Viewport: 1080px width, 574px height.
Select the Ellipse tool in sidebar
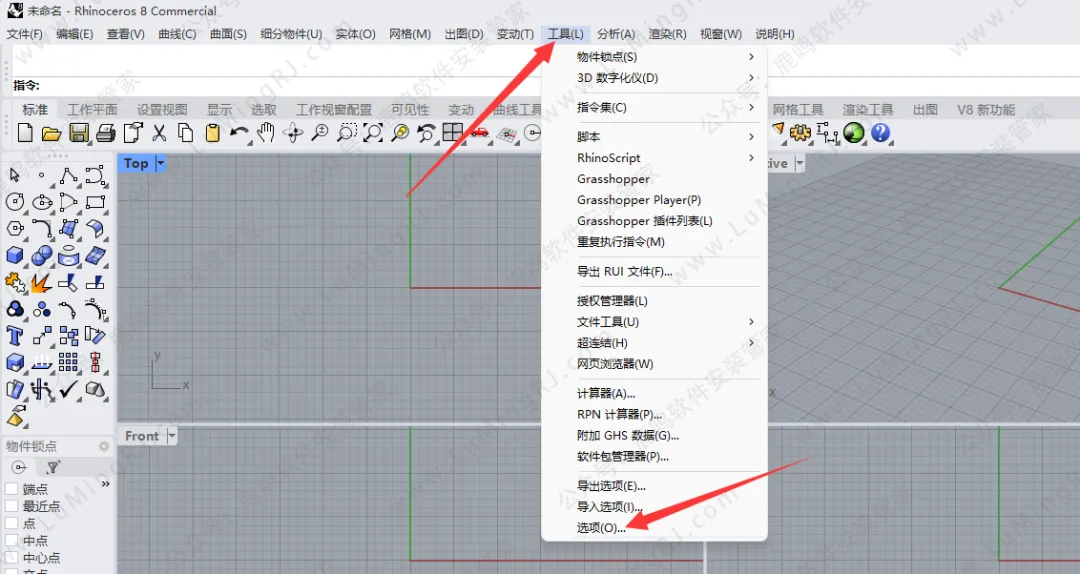(x=42, y=202)
